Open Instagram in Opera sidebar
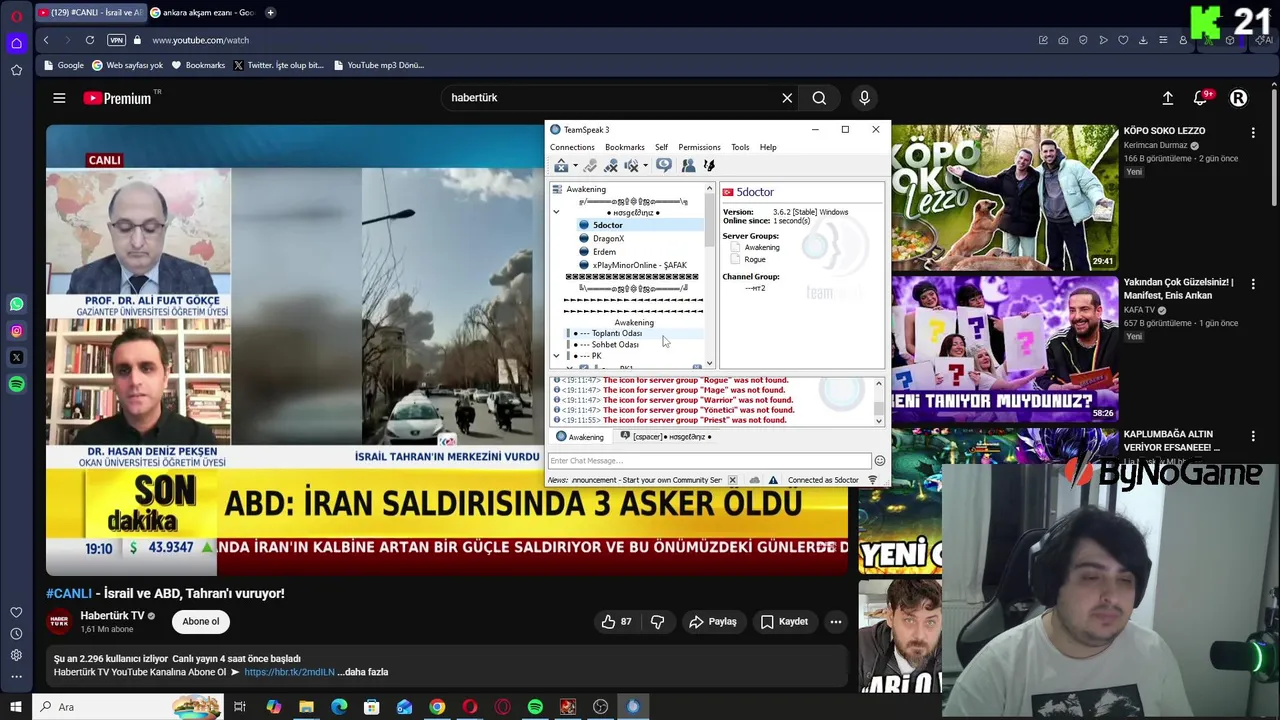The width and height of the screenshot is (1280, 720). click(x=16, y=331)
